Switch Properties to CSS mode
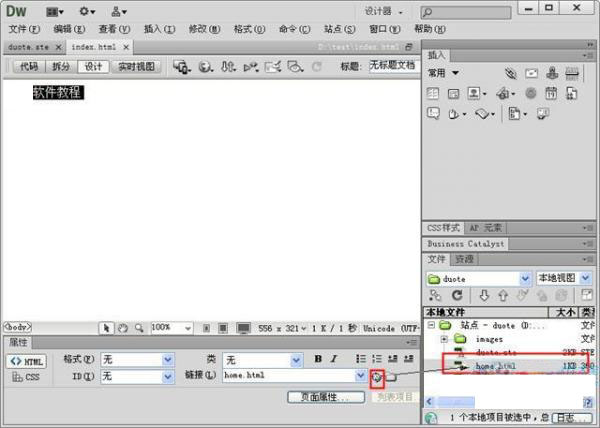 26,377
